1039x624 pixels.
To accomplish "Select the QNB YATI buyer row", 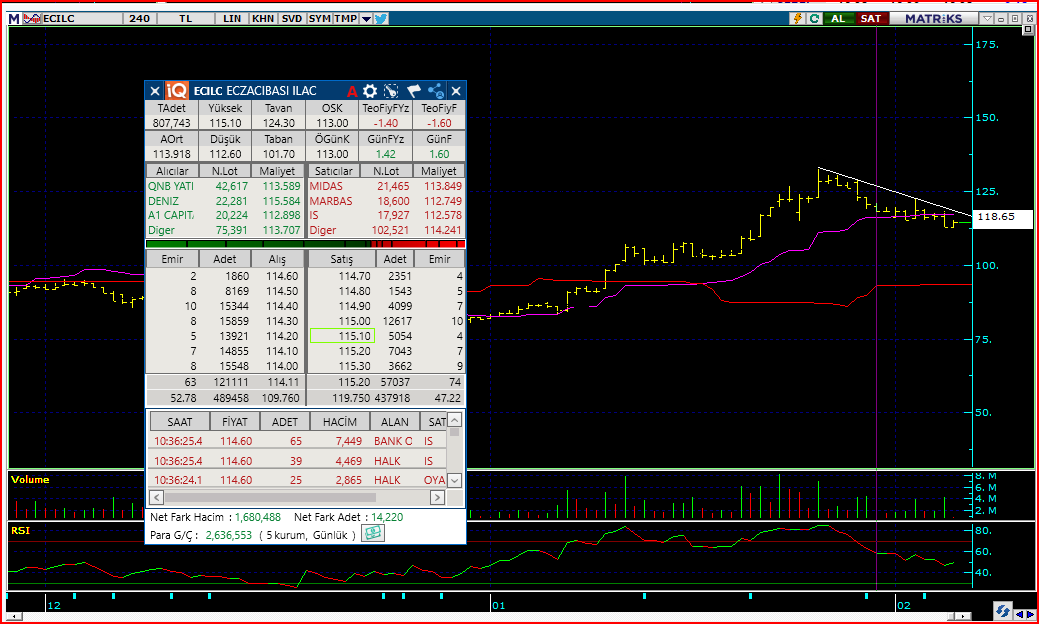I will pyautogui.click(x=225, y=186).
